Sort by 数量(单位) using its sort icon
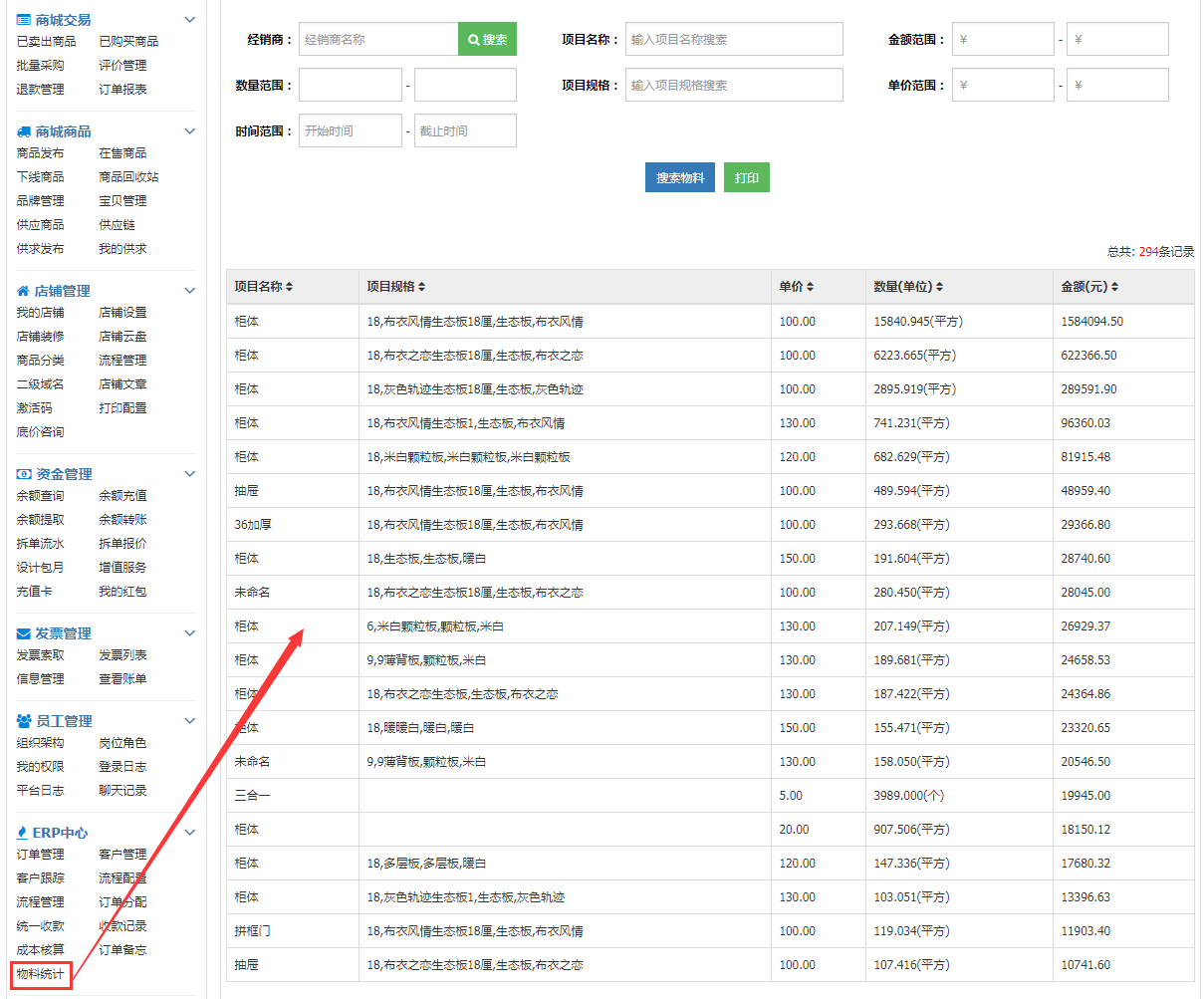Image resolution: width=1204 pixels, height=999 pixels. 939,287
